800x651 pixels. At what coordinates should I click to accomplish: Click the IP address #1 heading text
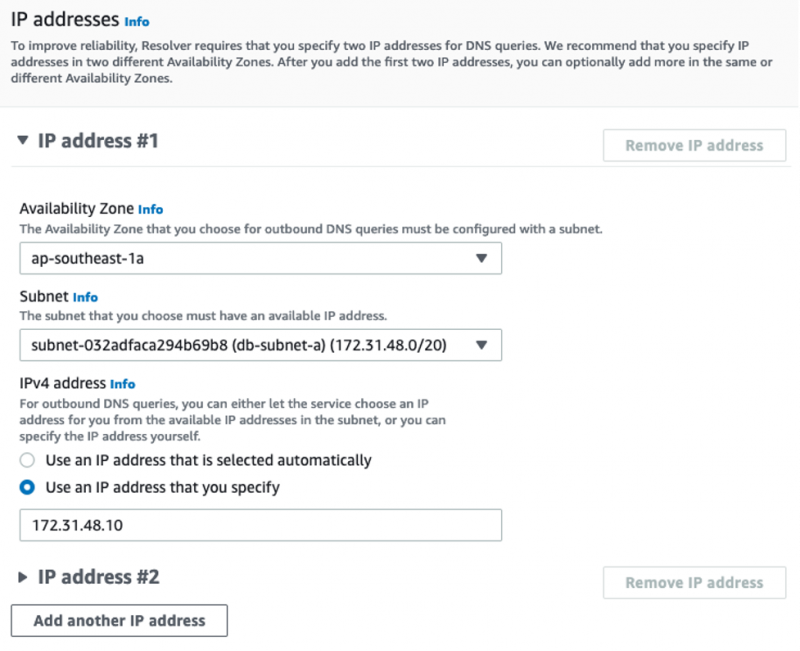pos(98,141)
